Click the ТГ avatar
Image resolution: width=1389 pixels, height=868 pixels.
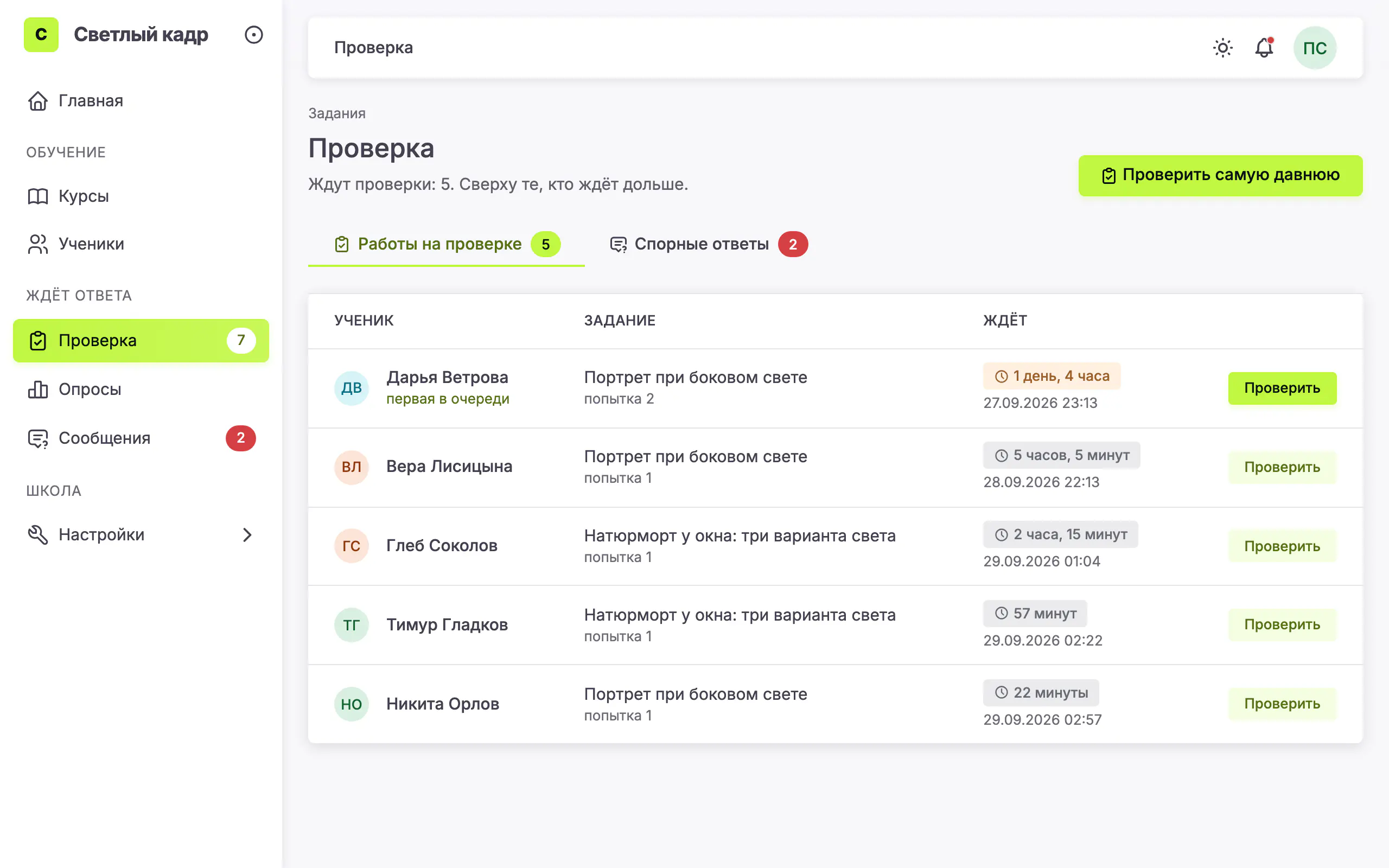[x=351, y=625]
